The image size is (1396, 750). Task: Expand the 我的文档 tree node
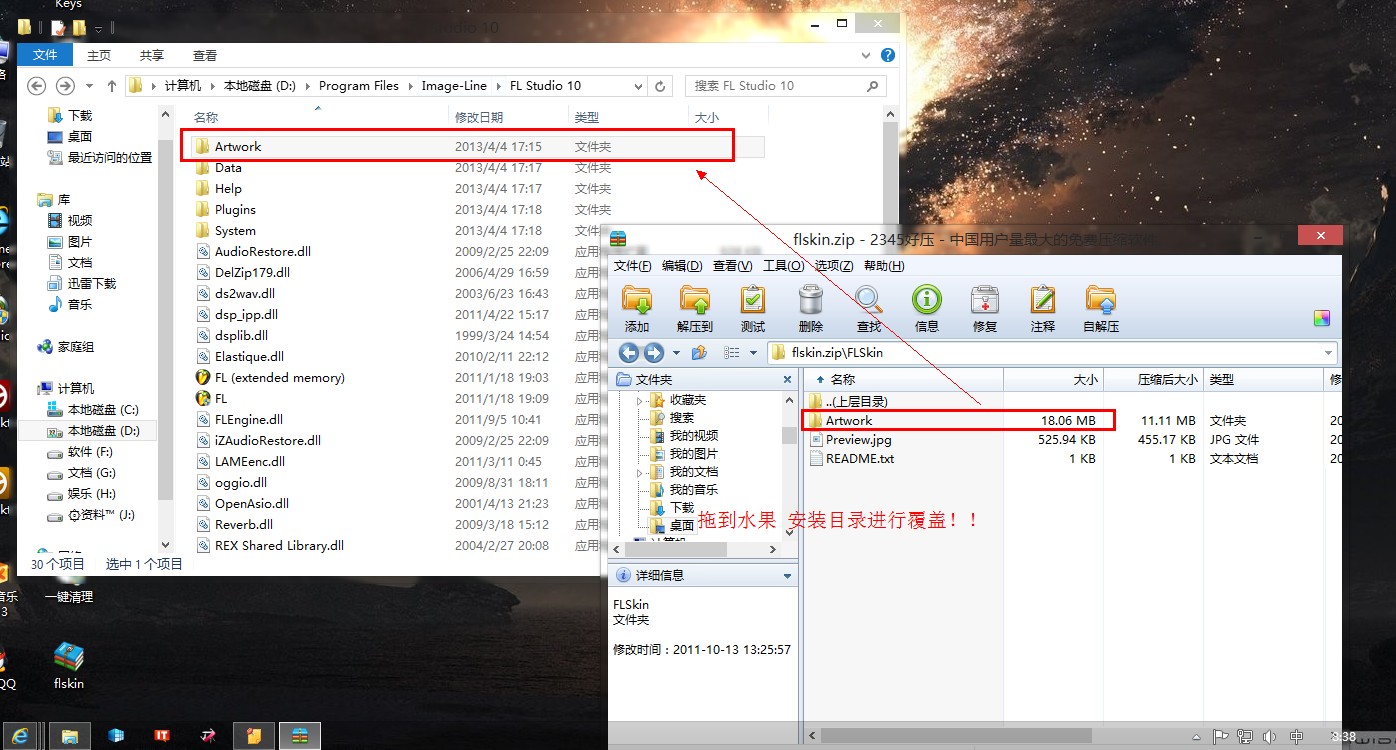tap(640, 472)
